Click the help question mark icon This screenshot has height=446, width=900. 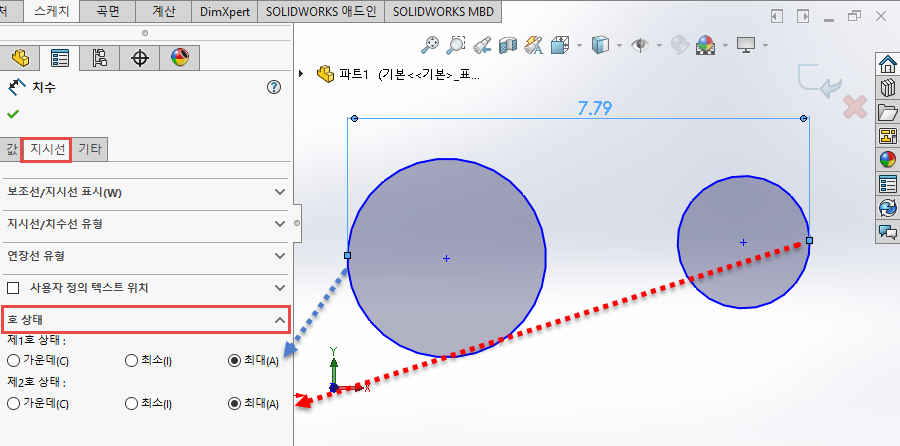click(x=274, y=88)
